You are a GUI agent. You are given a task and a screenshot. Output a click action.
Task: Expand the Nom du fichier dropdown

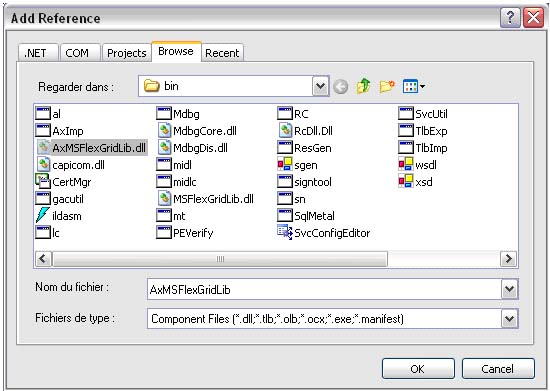(x=509, y=289)
